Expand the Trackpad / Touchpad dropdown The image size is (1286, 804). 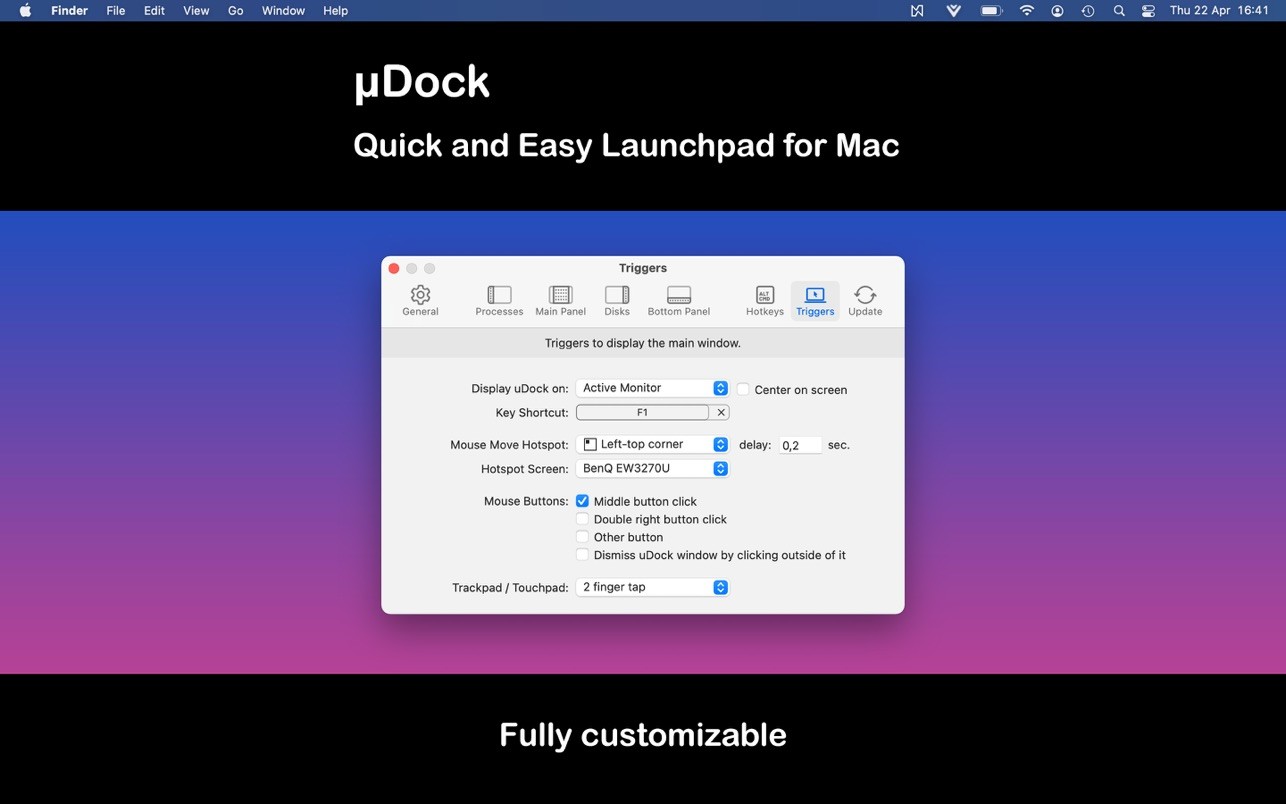click(x=652, y=587)
